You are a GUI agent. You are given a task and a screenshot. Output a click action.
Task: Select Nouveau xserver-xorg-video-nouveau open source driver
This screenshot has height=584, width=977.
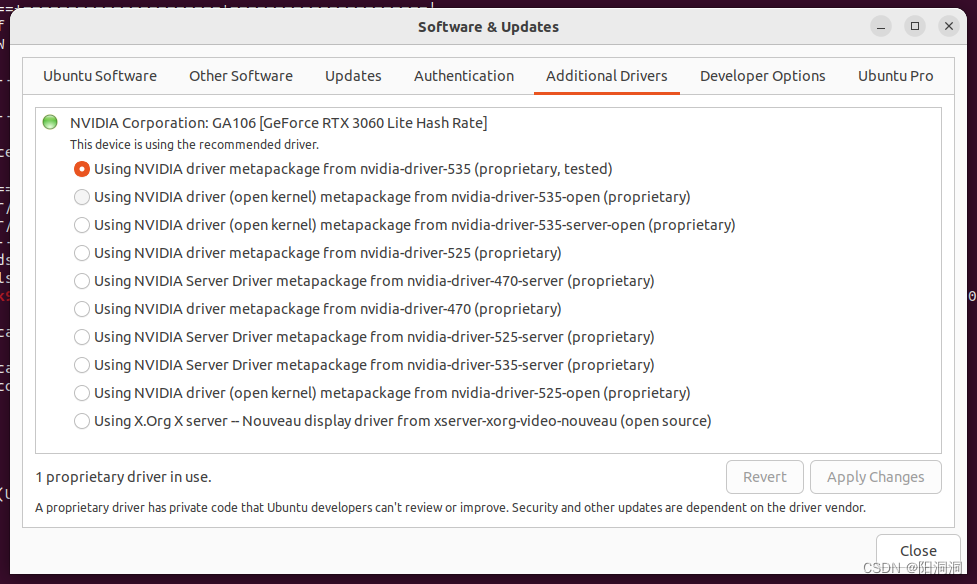click(82, 421)
